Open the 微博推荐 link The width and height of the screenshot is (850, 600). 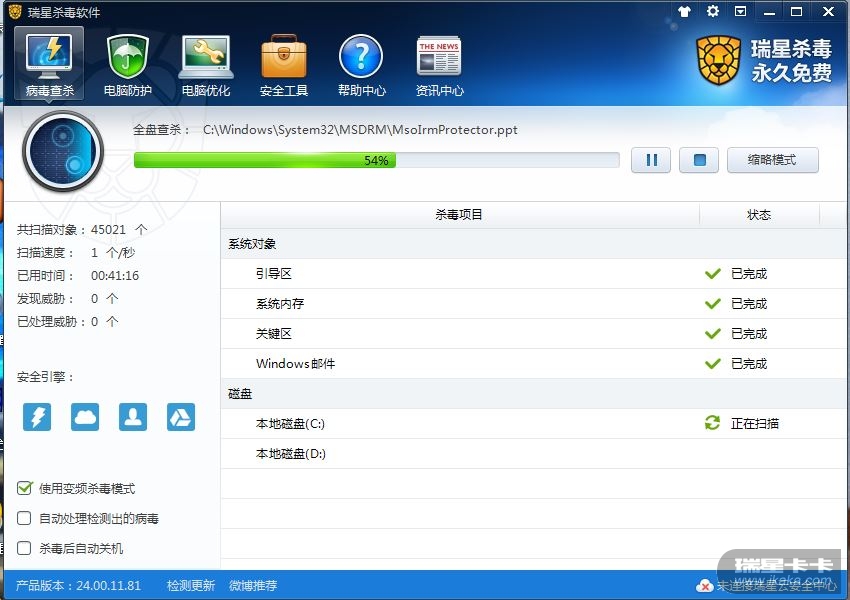253,585
